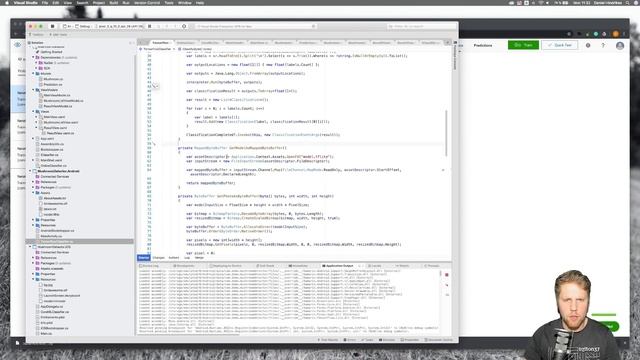The width and height of the screenshot is (640, 360).
Task: Open the Apple menu
Action: [7, 2]
